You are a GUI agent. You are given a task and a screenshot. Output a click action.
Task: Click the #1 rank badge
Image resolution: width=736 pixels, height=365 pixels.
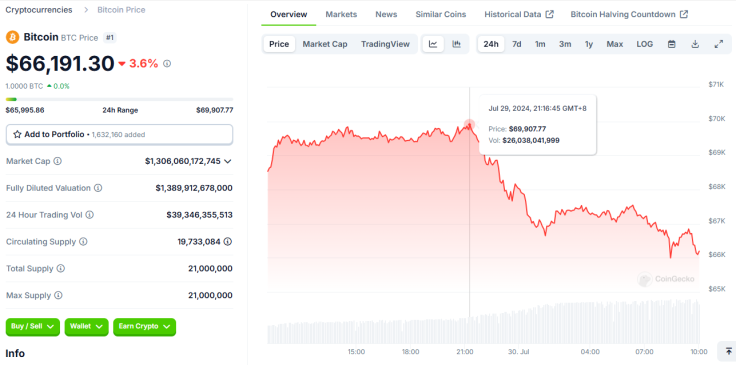pos(109,38)
